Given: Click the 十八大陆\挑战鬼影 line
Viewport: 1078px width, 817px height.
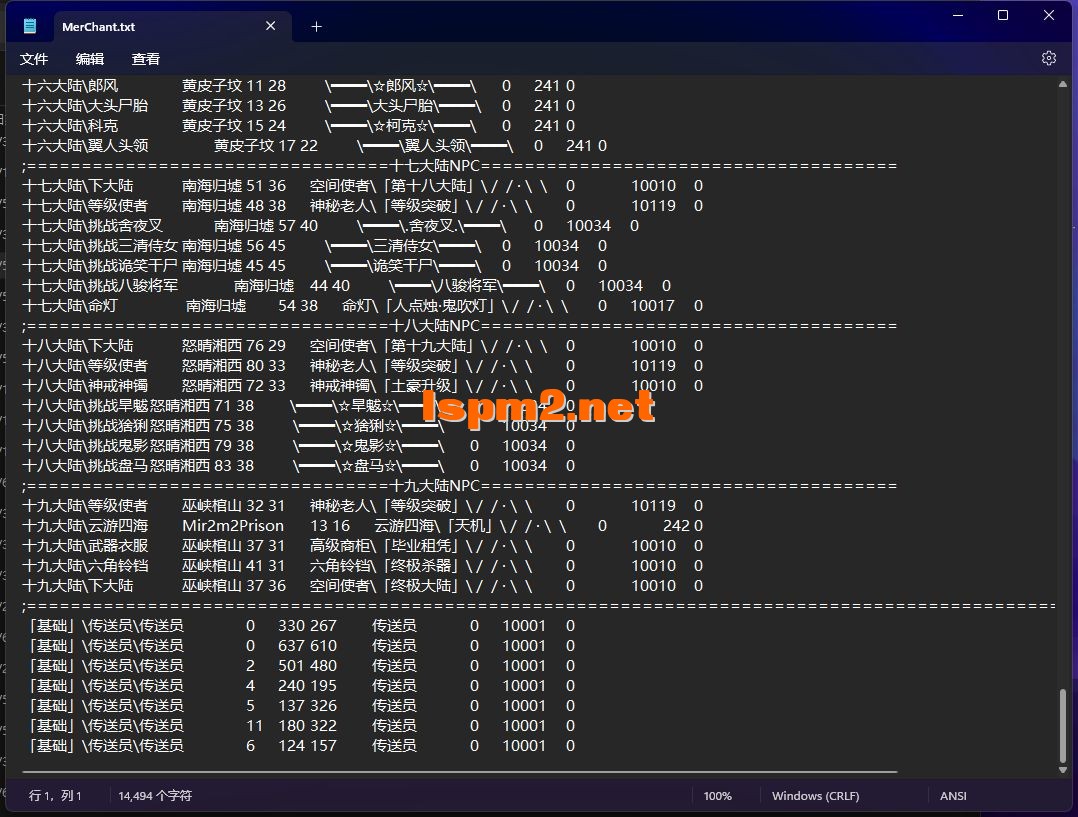Looking at the screenshot, I should coord(298,446).
